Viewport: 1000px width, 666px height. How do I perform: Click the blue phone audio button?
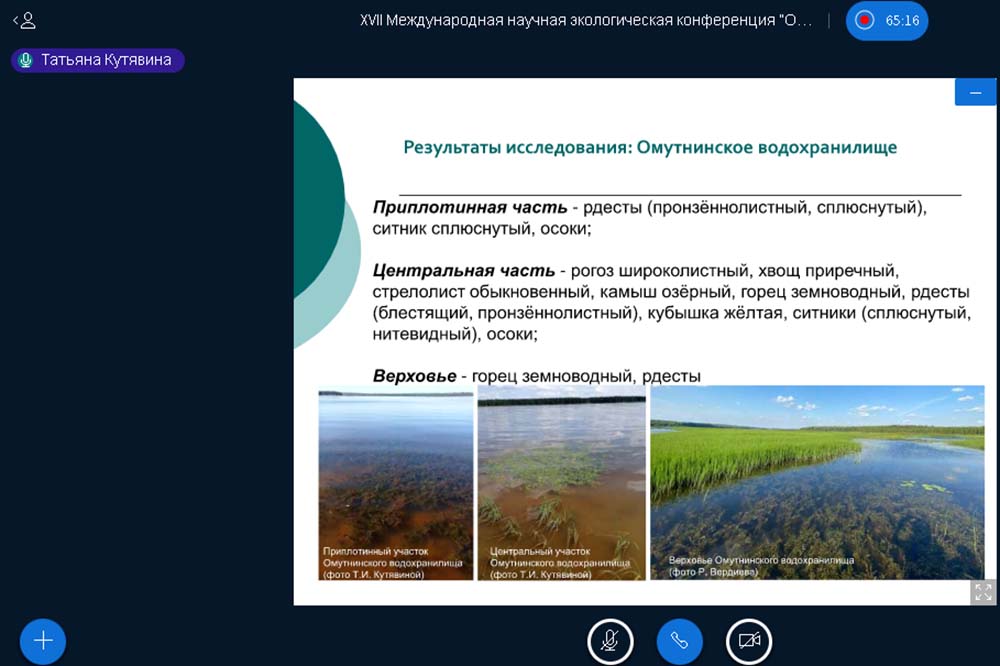[679, 641]
